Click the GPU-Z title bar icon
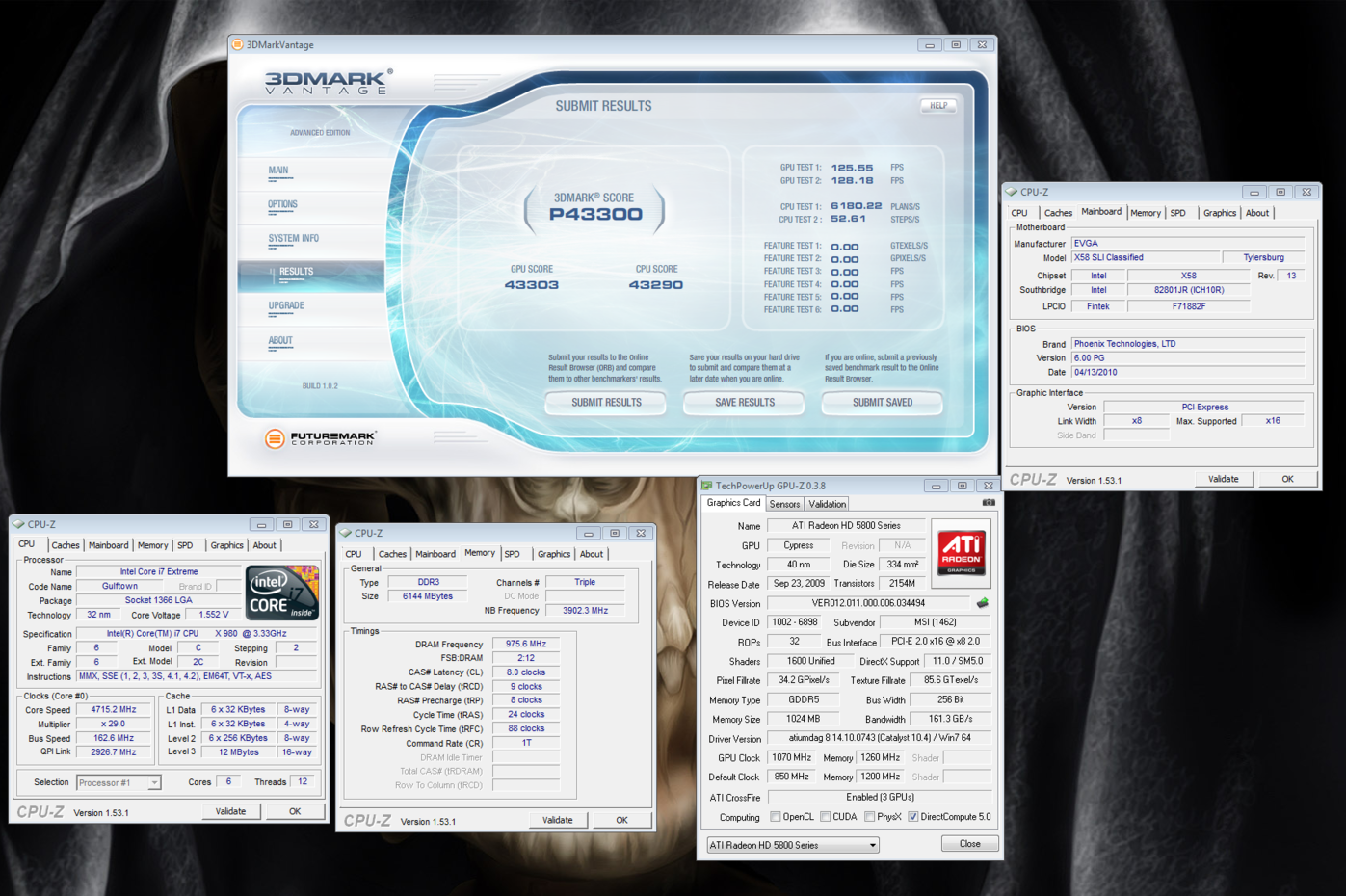The image size is (1346, 896). pos(706,486)
